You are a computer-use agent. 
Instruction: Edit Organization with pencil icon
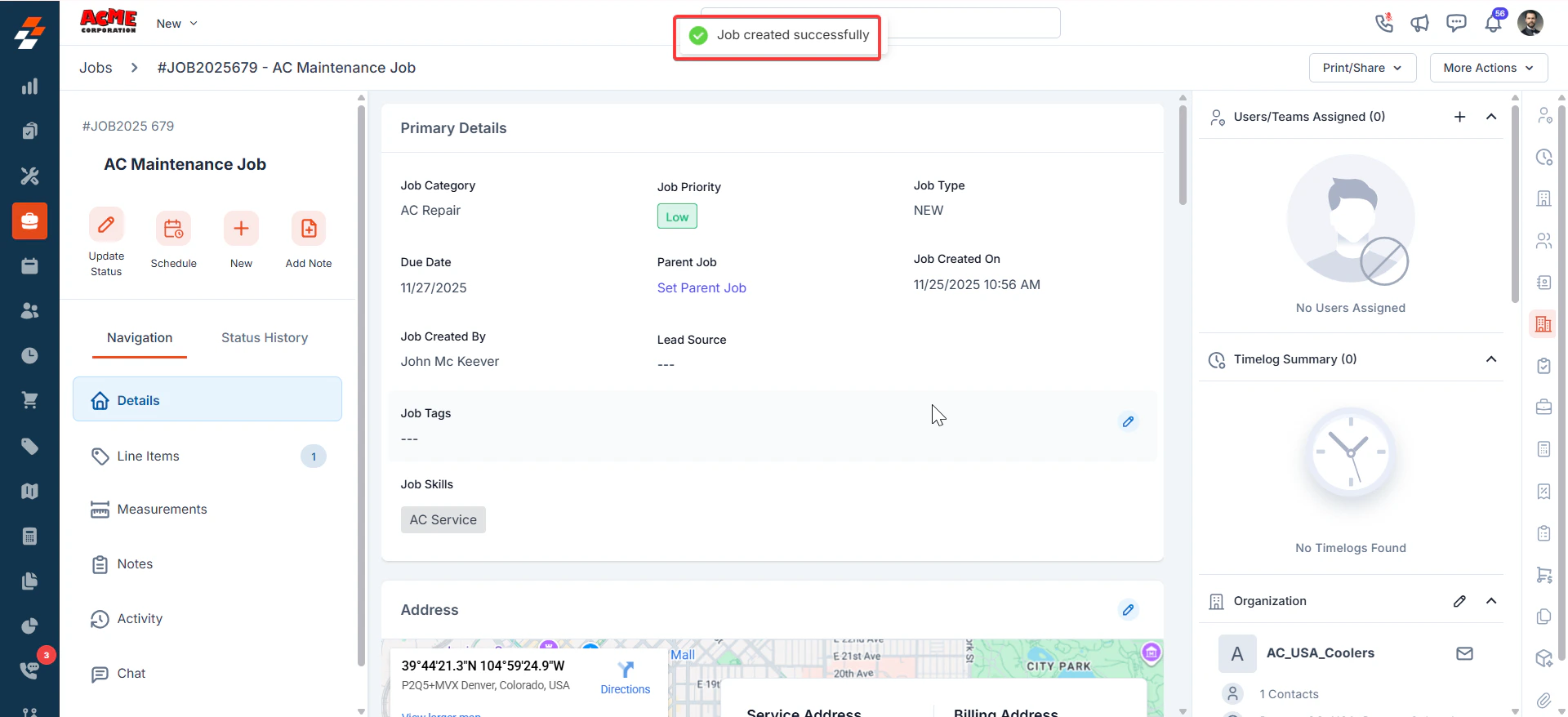pyautogui.click(x=1459, y=601)
